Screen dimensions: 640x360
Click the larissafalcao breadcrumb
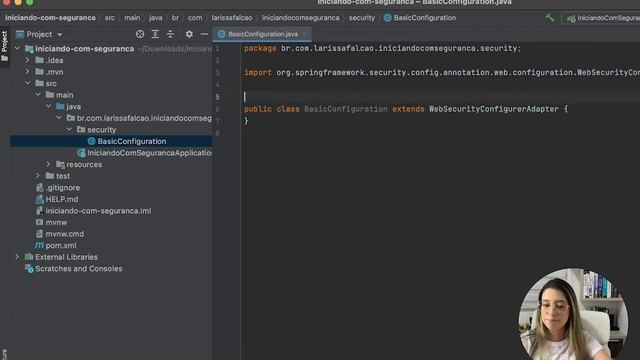click(232, 18)
